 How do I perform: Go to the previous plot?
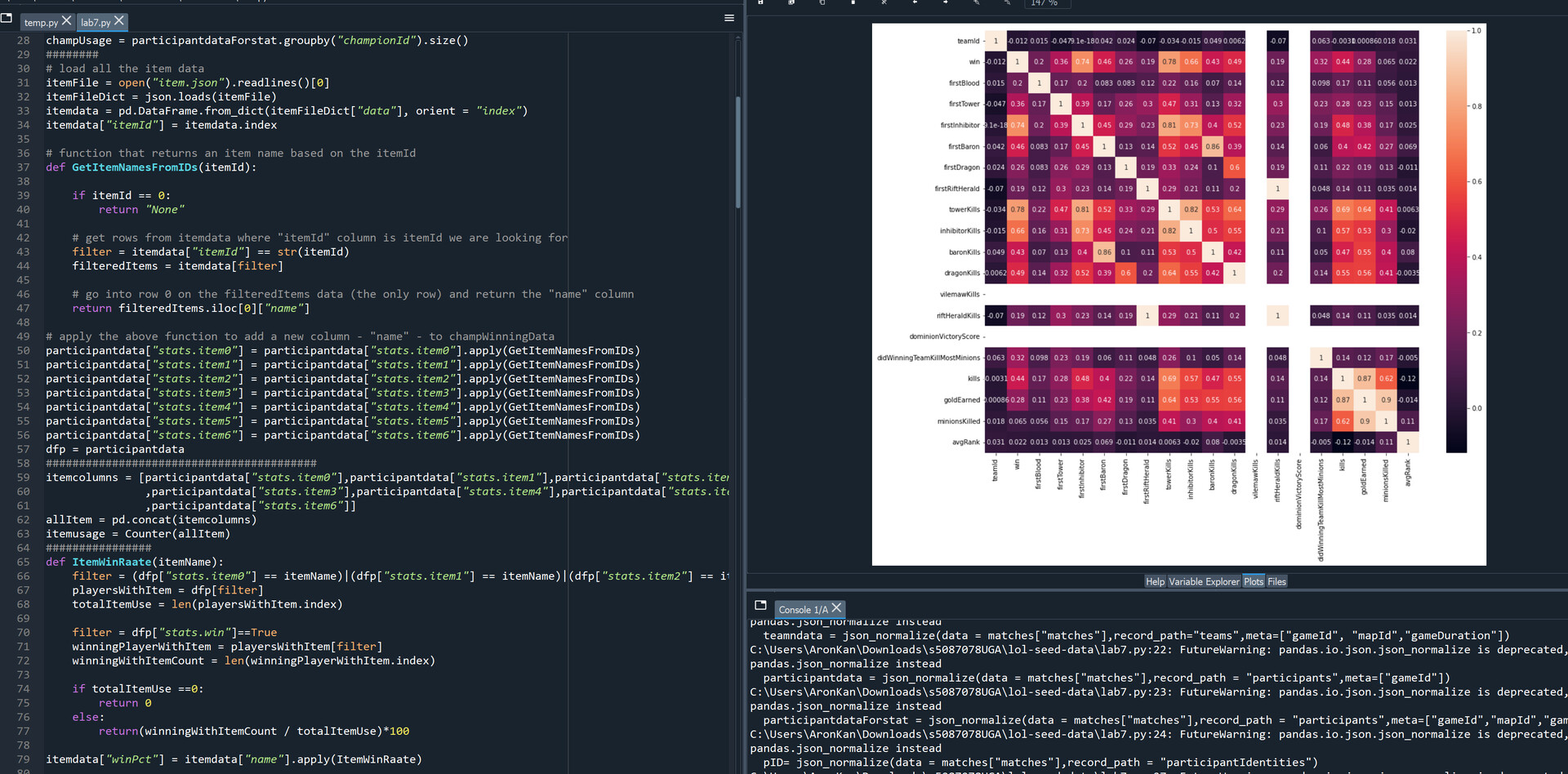coord(915,3)
